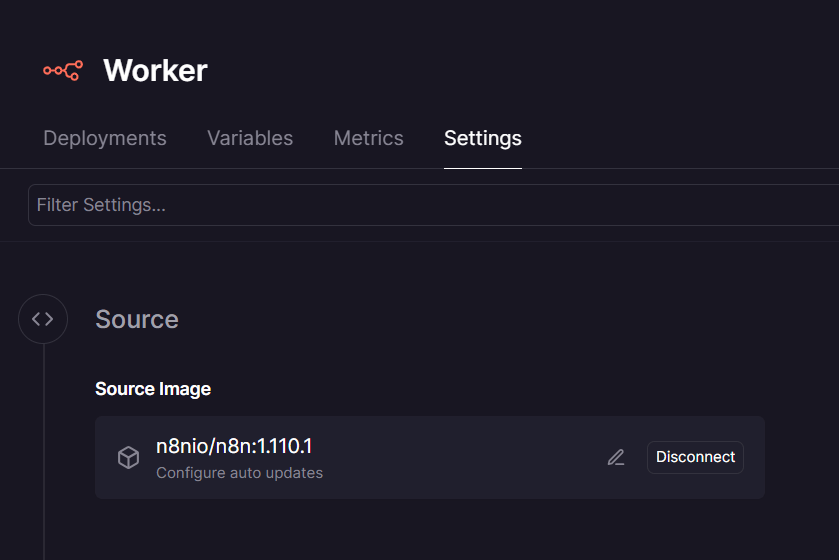This screenshot has height=560, width=839.
Task: Open the Deployments tab
Action: point(105,138)
